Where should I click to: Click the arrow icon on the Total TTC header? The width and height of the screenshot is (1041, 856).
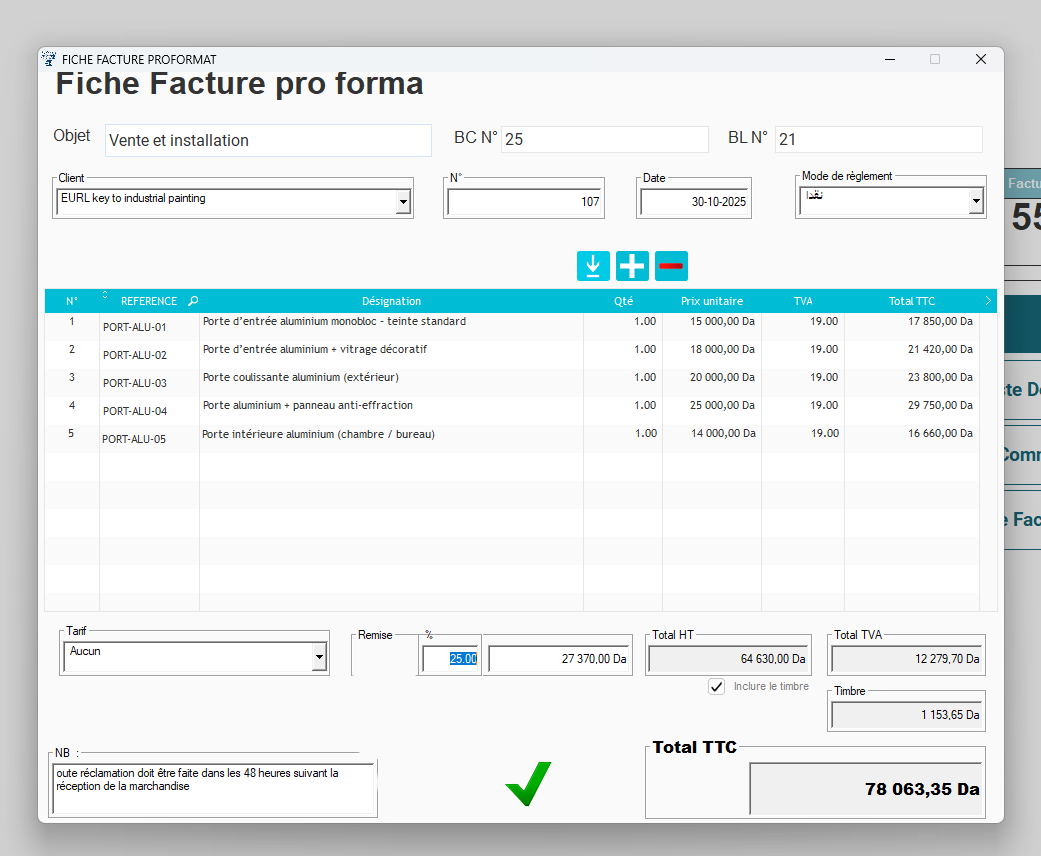pos(987,300)
